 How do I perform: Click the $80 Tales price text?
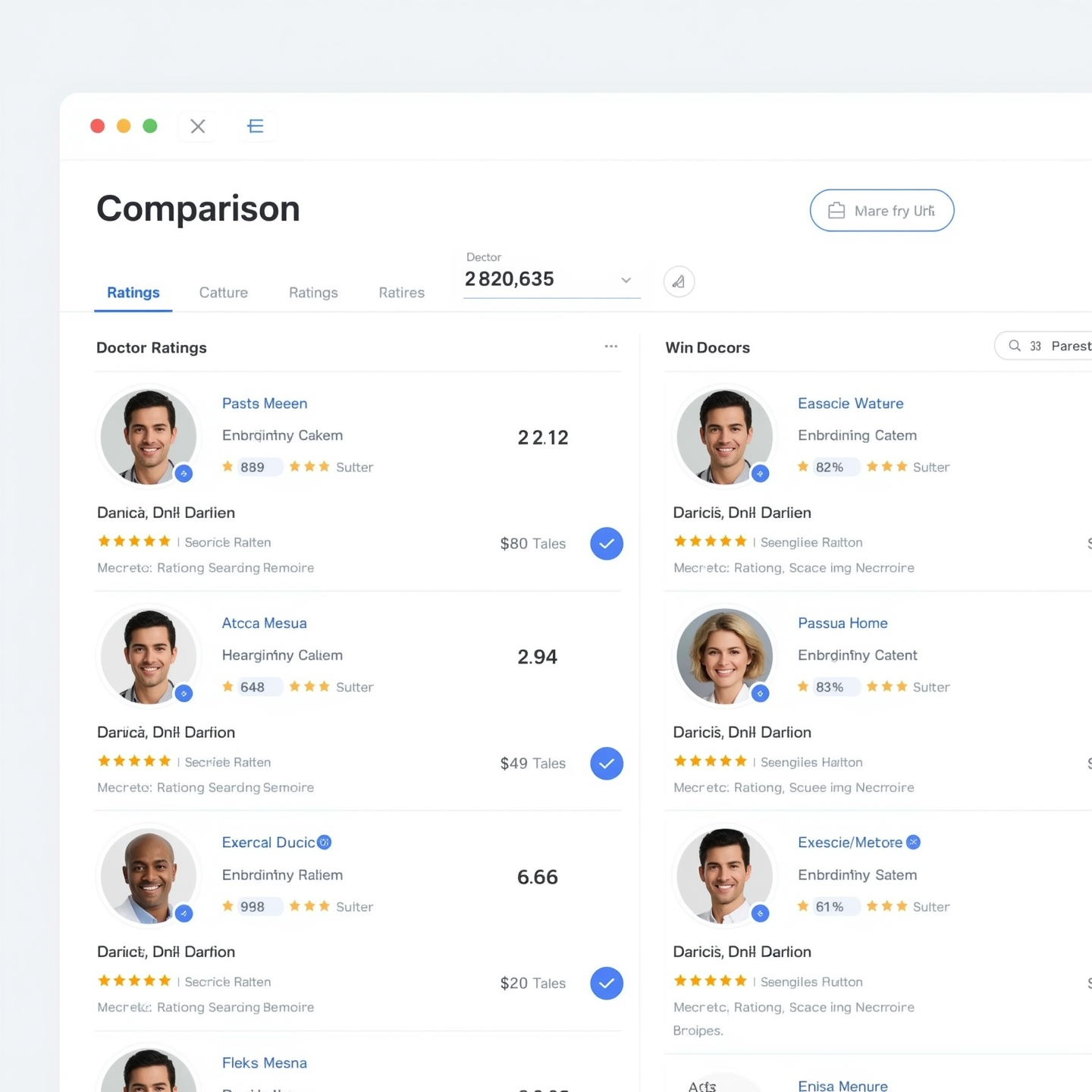pos(533,544)
